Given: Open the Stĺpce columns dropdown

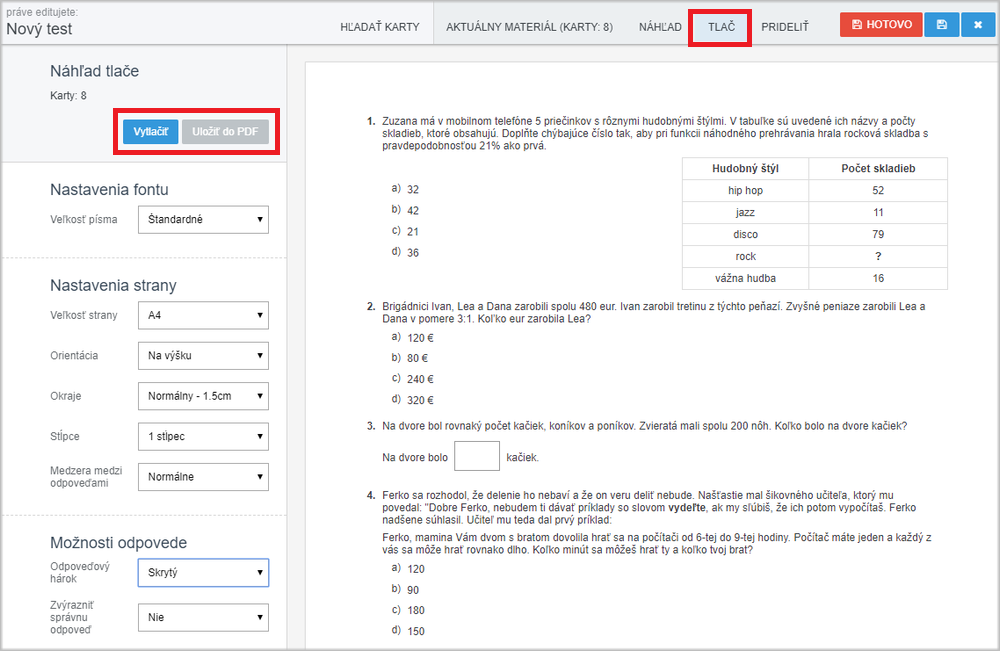Looking at the screenshot, I should point(203,436).
